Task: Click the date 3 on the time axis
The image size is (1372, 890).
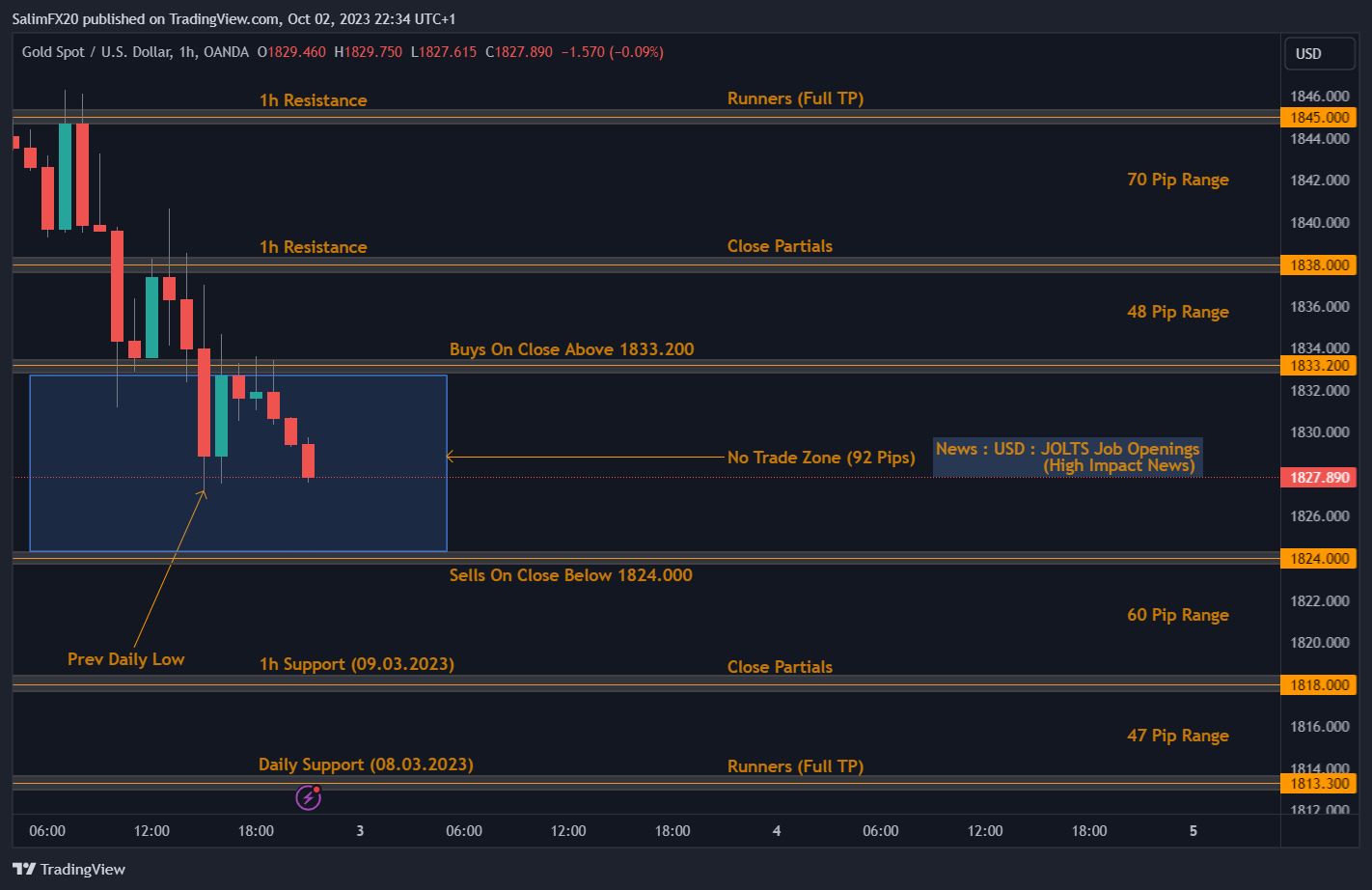Action: (x=359, y=830)
